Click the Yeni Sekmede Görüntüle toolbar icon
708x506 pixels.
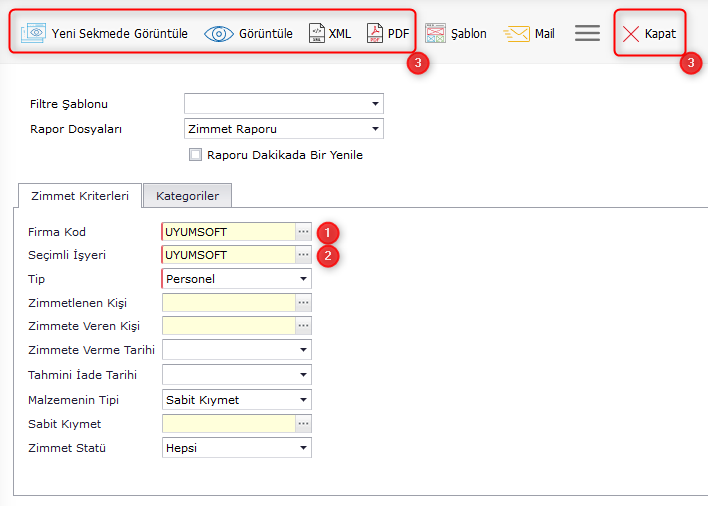point(34,33)
